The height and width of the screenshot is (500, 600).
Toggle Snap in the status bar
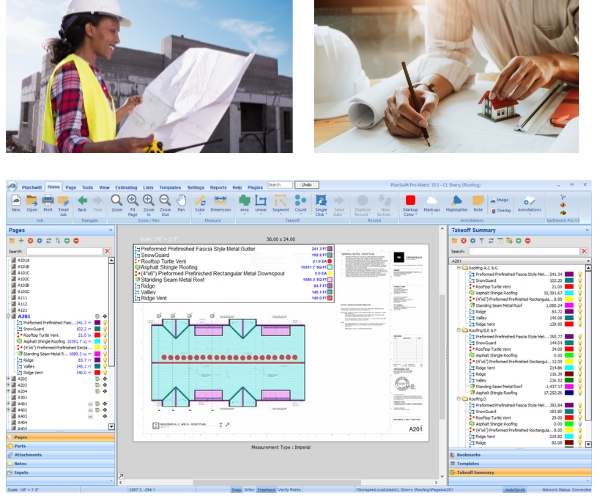(x=238, y=491)
